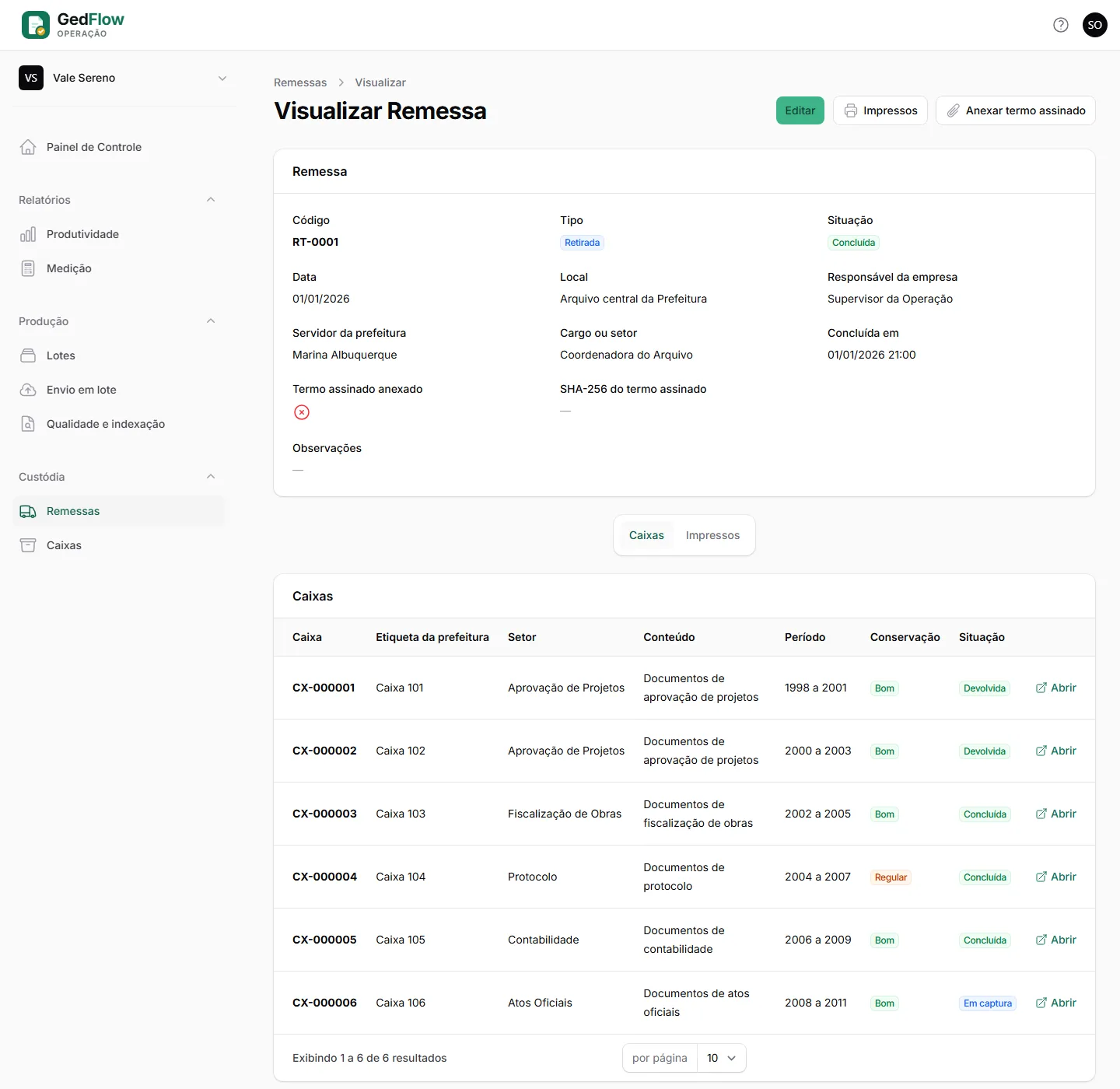The image size is (1120, 1089).
Task: Click the Caixa 103 label cell
Action: coord(401,814)
